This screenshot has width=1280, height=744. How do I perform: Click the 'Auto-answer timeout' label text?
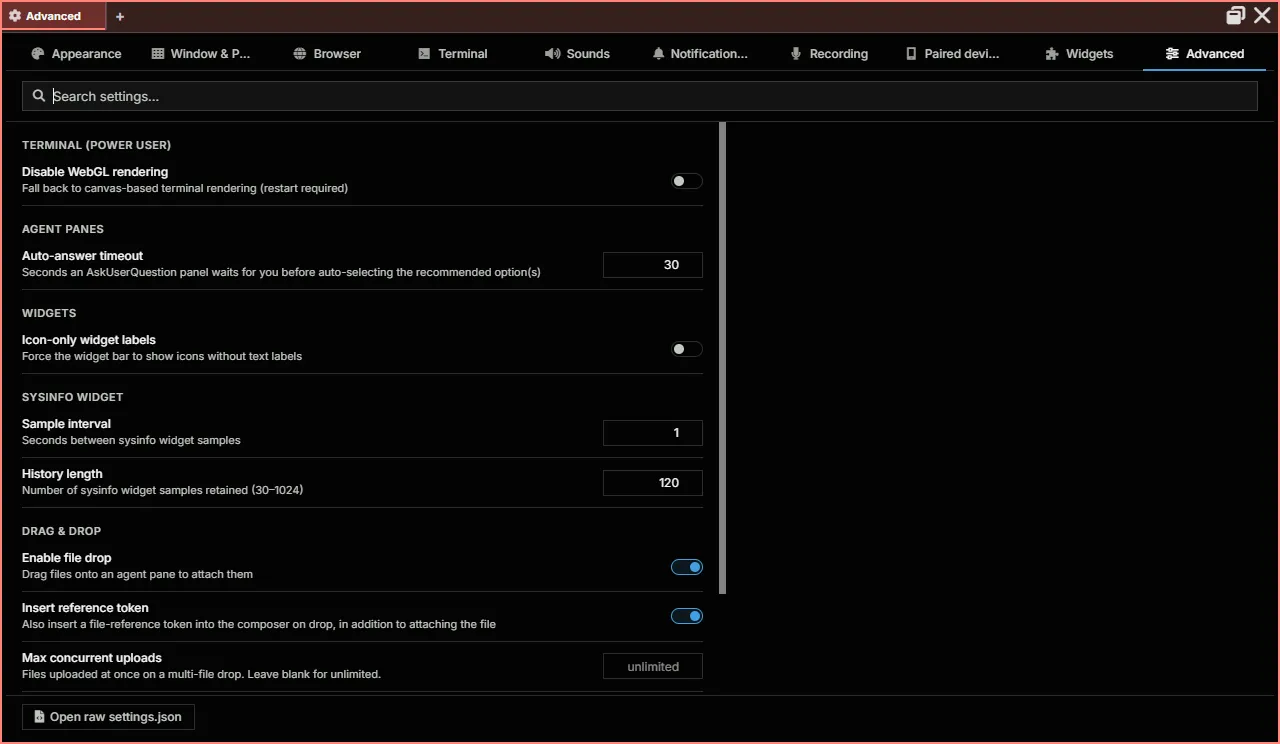83,256
